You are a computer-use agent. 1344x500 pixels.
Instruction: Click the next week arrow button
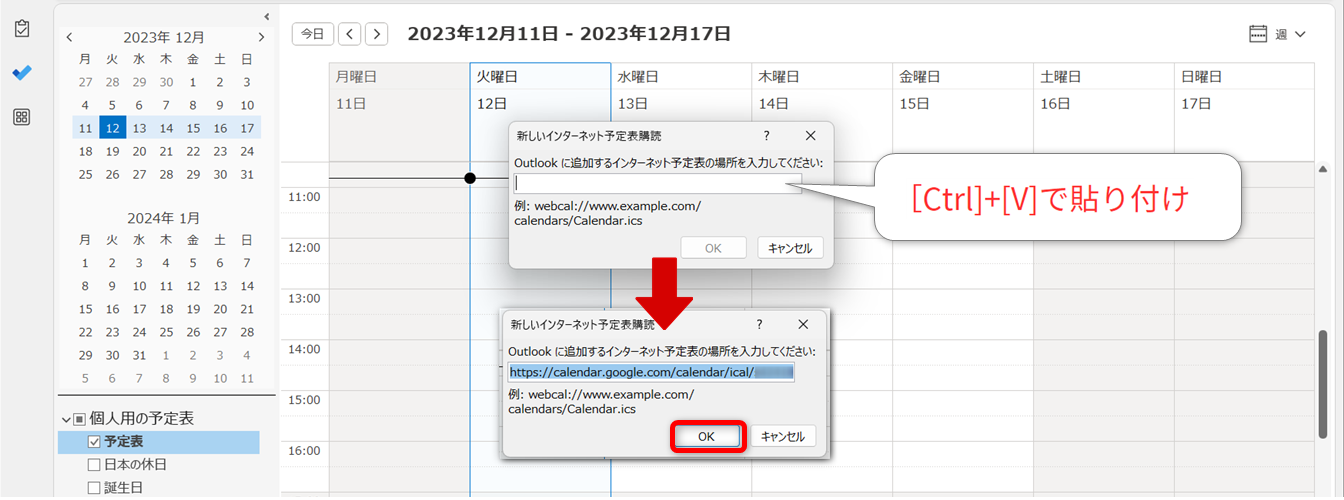click(x=377, y=34)
